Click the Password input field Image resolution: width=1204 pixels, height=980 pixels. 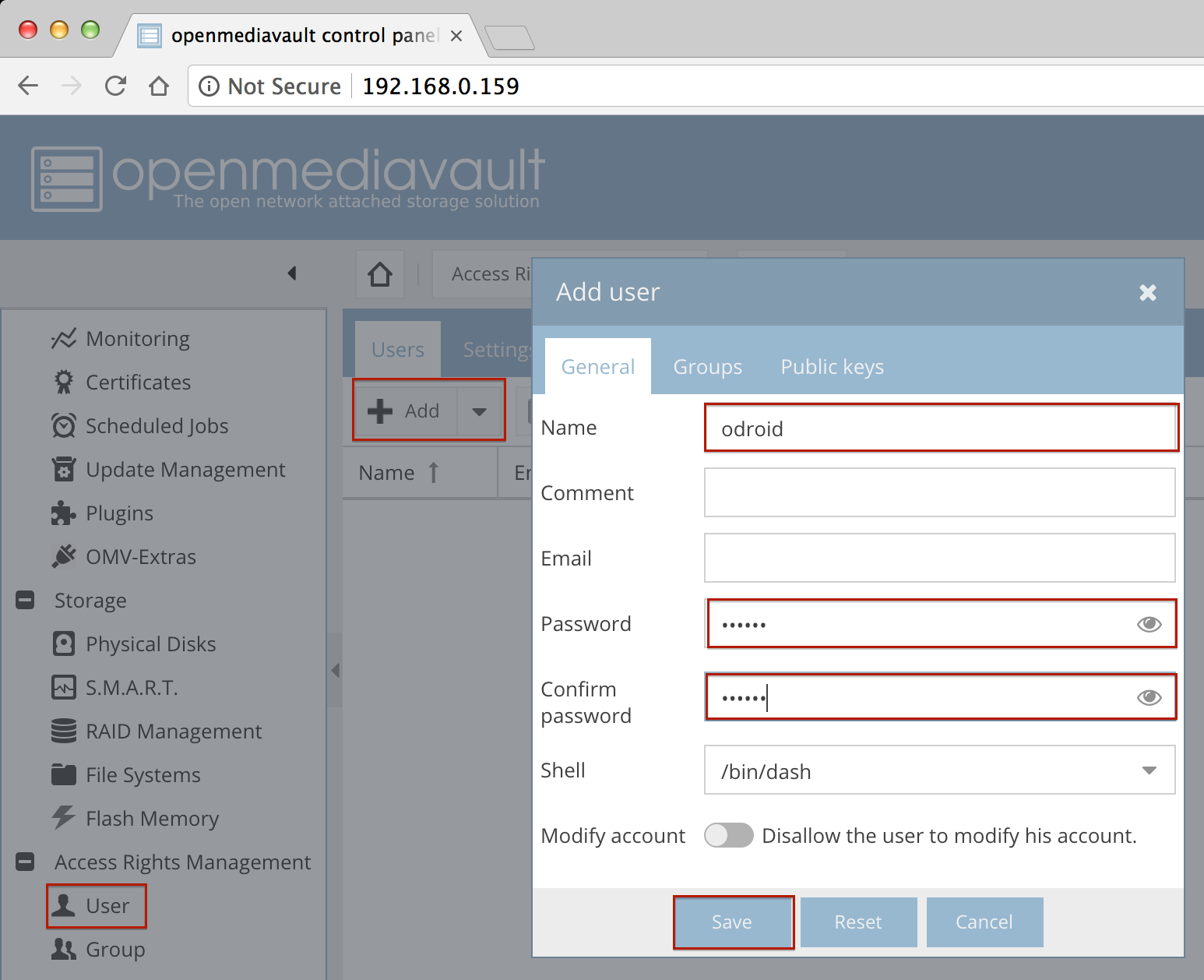[940, 623]
